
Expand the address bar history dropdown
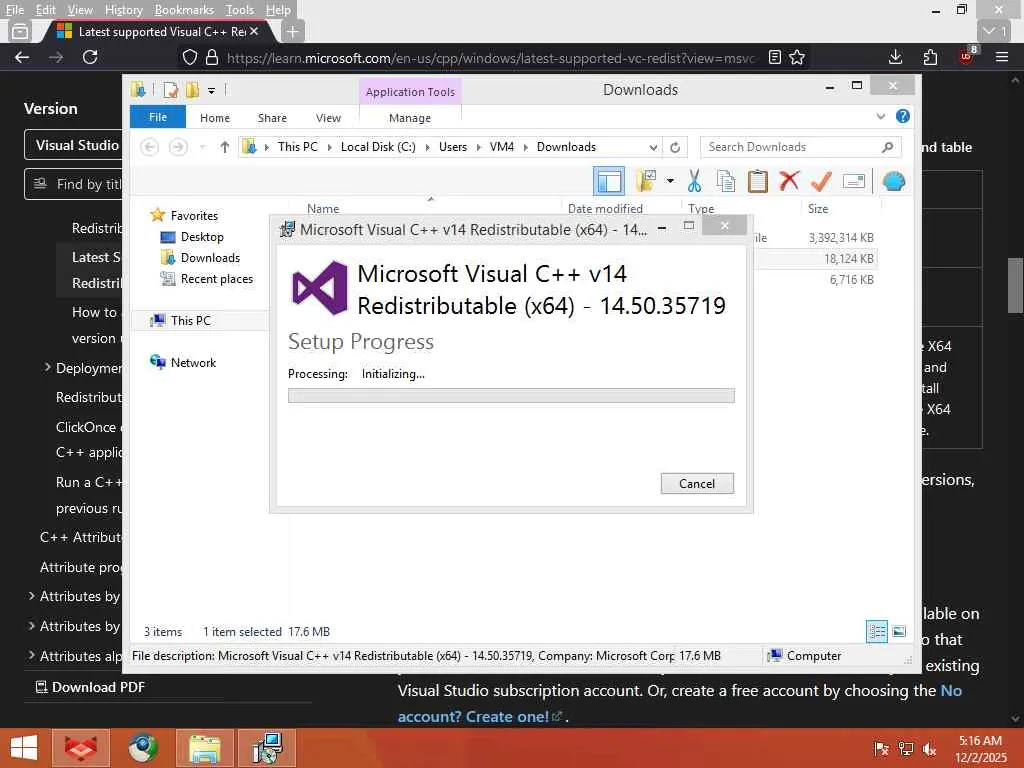coord(653,148)
